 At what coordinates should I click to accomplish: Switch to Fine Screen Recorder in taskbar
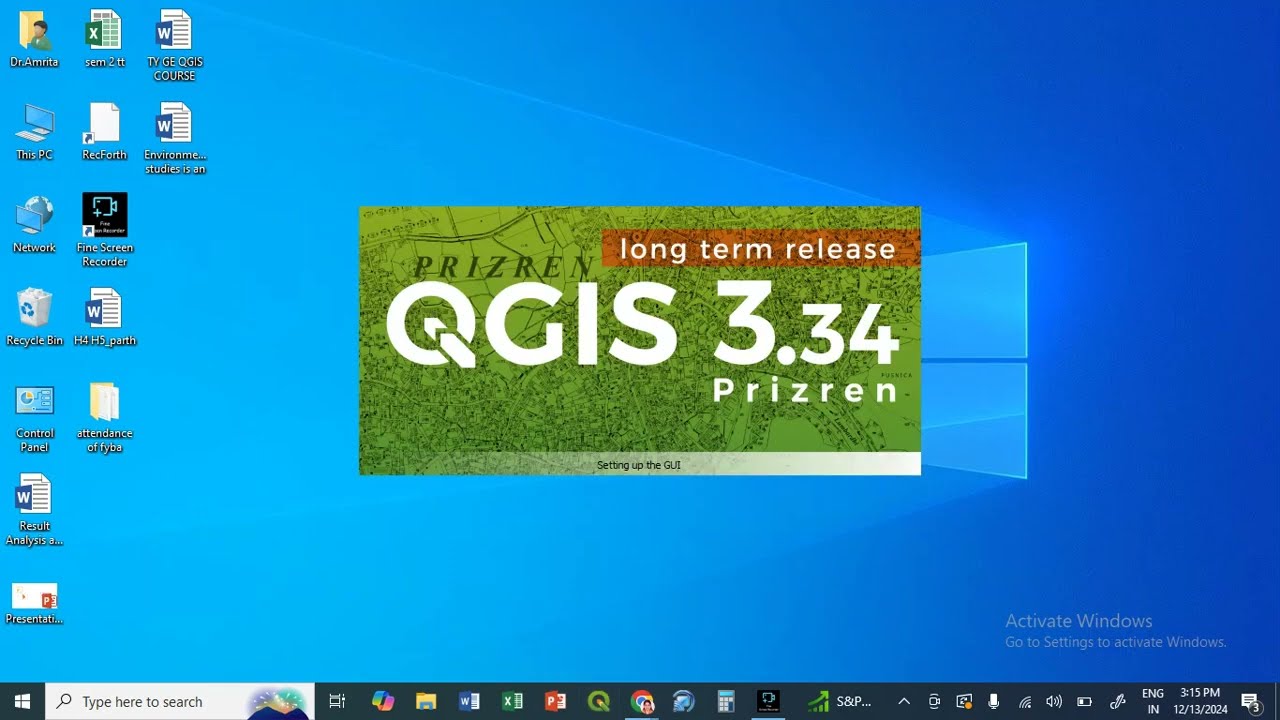point(769,701)
